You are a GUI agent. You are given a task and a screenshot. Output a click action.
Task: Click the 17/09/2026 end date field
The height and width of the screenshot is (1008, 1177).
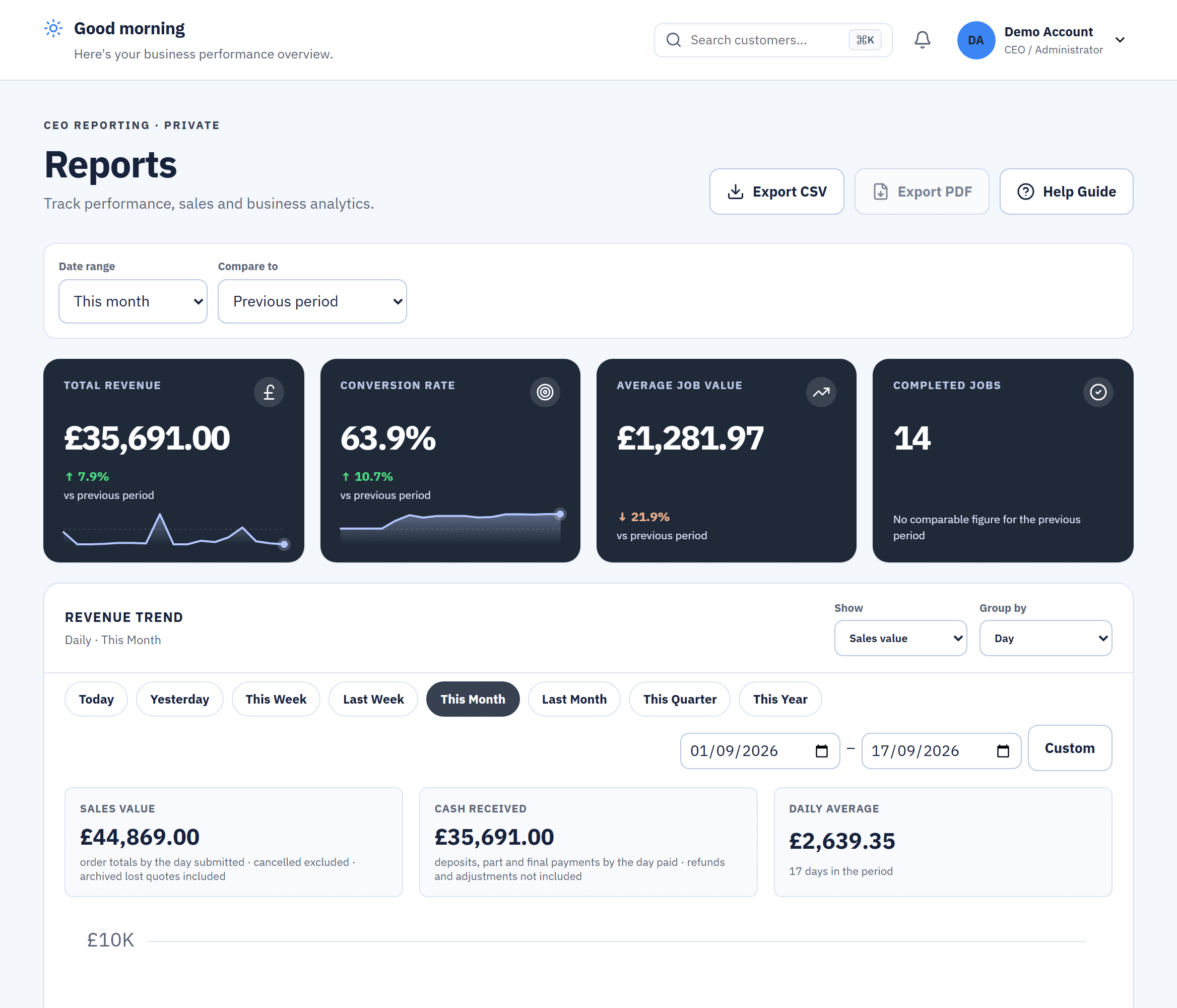tap(941, 751)
